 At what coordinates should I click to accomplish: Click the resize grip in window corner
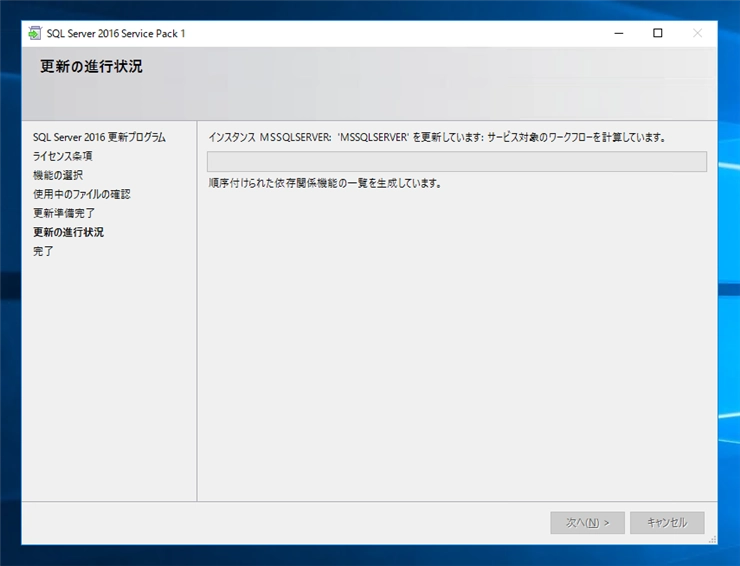tap(712, 539)
